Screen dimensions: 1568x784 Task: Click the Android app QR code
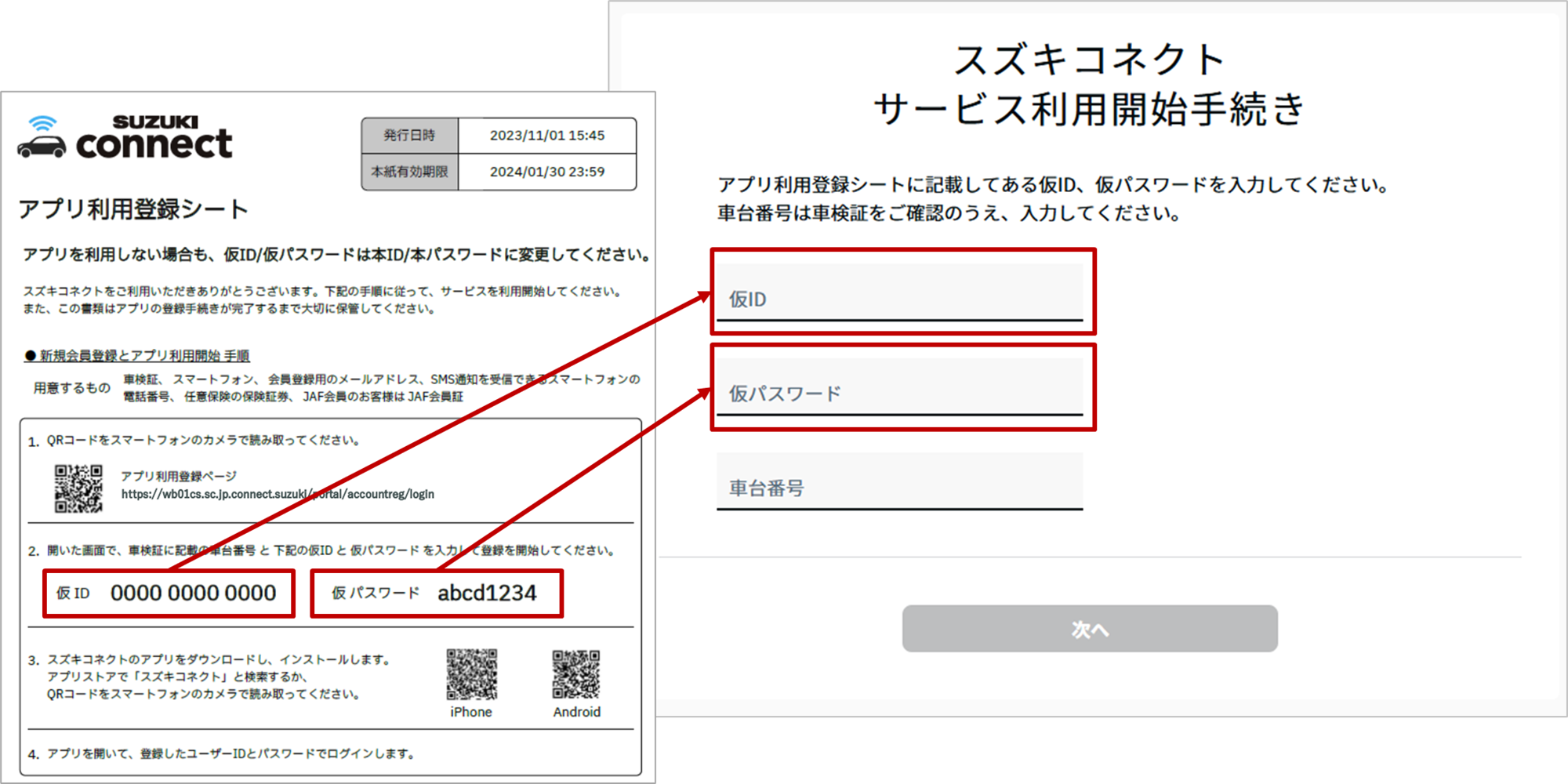coord(576,674)
